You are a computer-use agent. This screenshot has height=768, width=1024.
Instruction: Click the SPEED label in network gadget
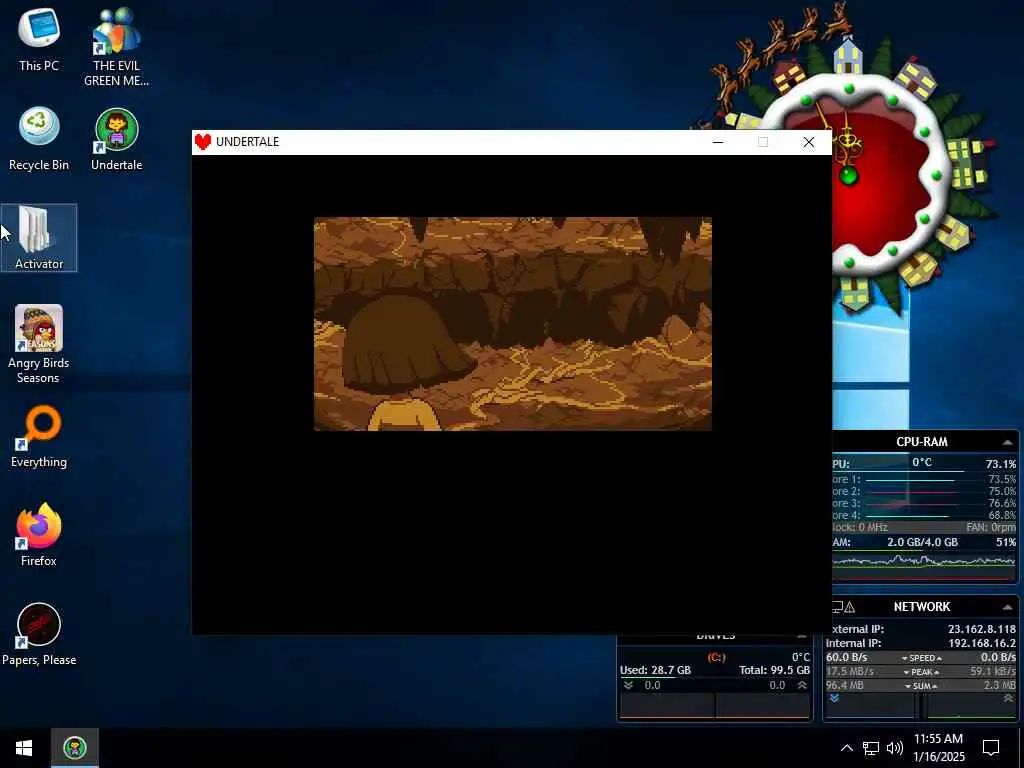point(921,658)
